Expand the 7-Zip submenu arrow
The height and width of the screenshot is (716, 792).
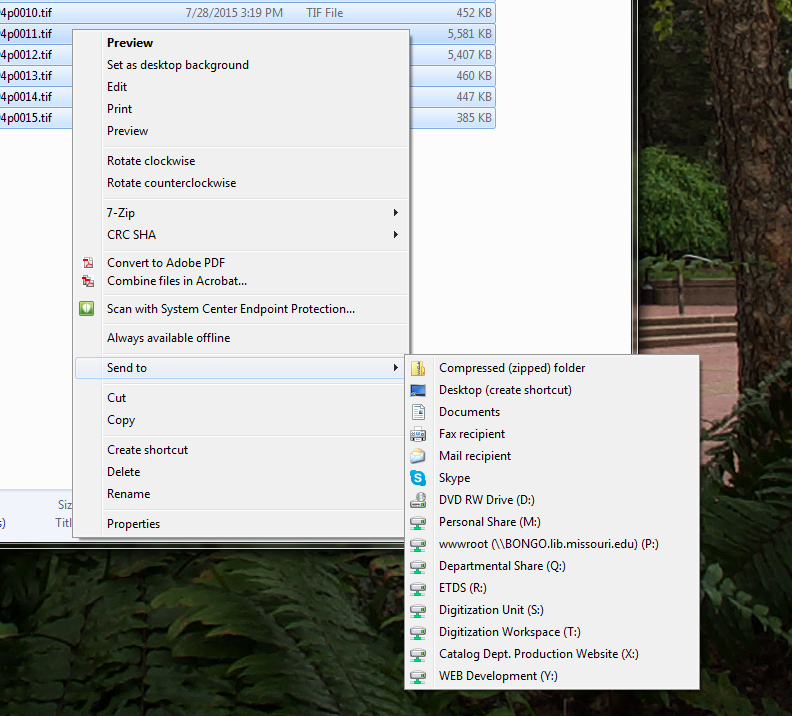coord(396,213)
